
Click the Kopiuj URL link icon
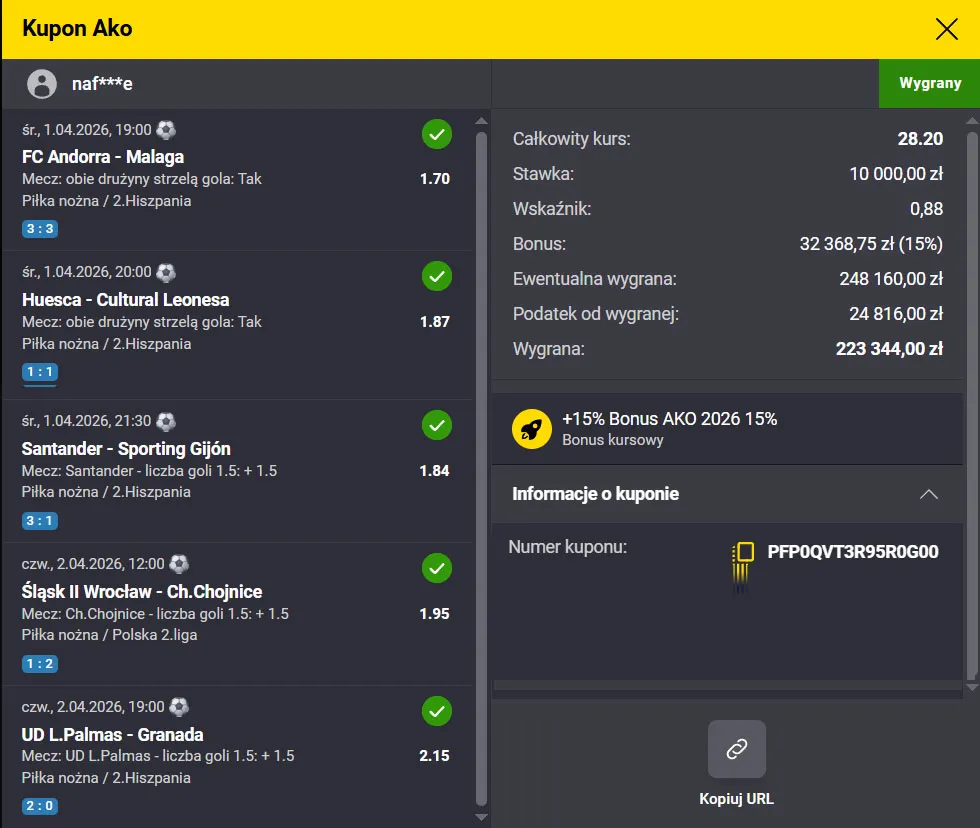coord(736,749)
